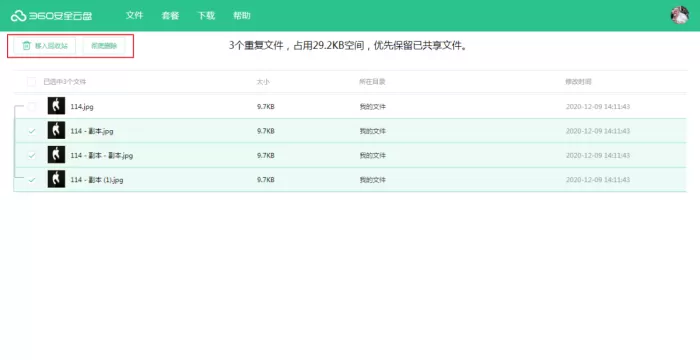Open the 帮助 menu
700x360 pixels.
tap(242, 16)
